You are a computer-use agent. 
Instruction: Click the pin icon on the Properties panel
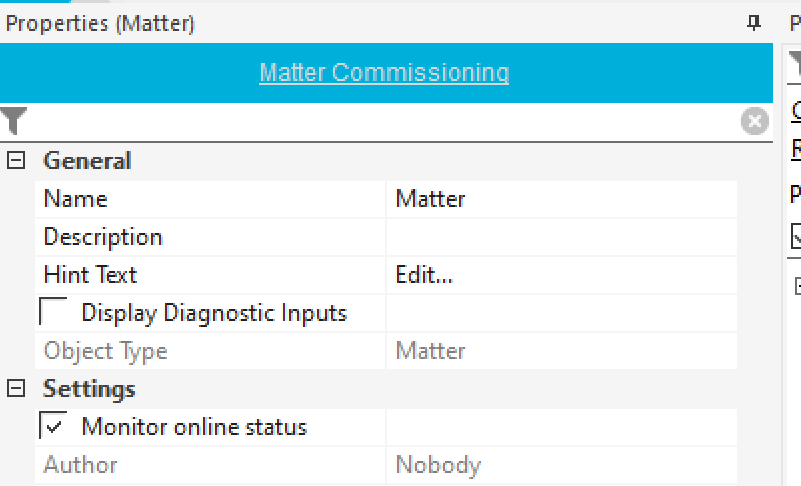pyautogui.click(x=754, y=23)
